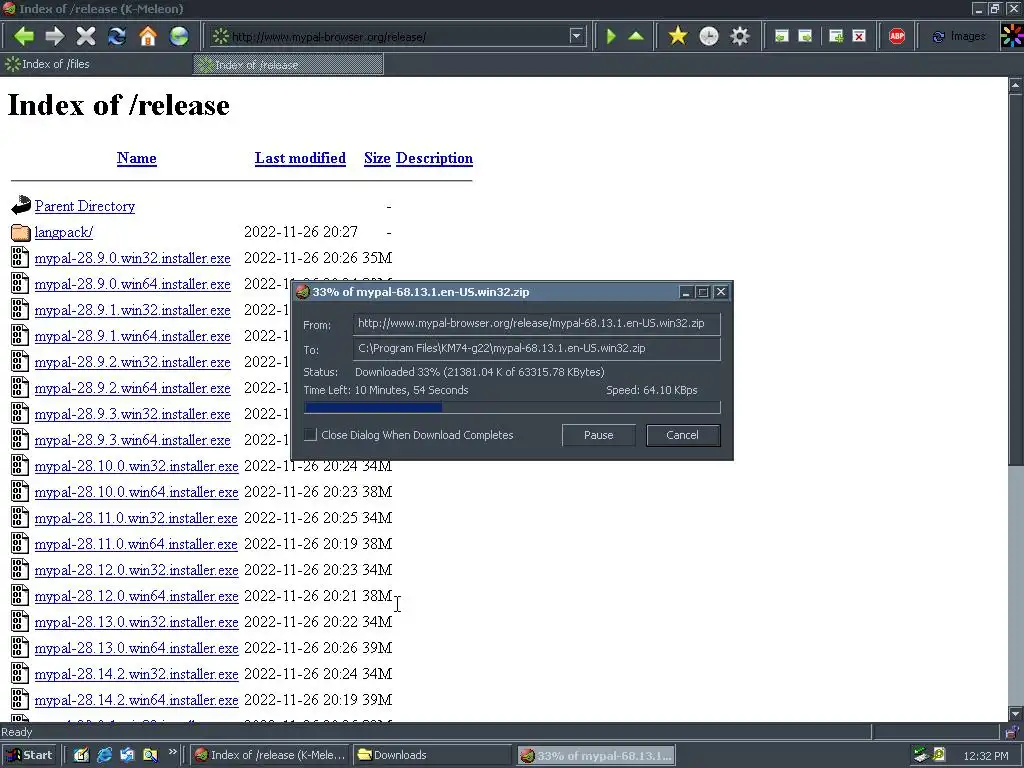Download mypal-28.10.0.win32.installer.exe
Screen dimensions: 1024x768
point(136,466)
